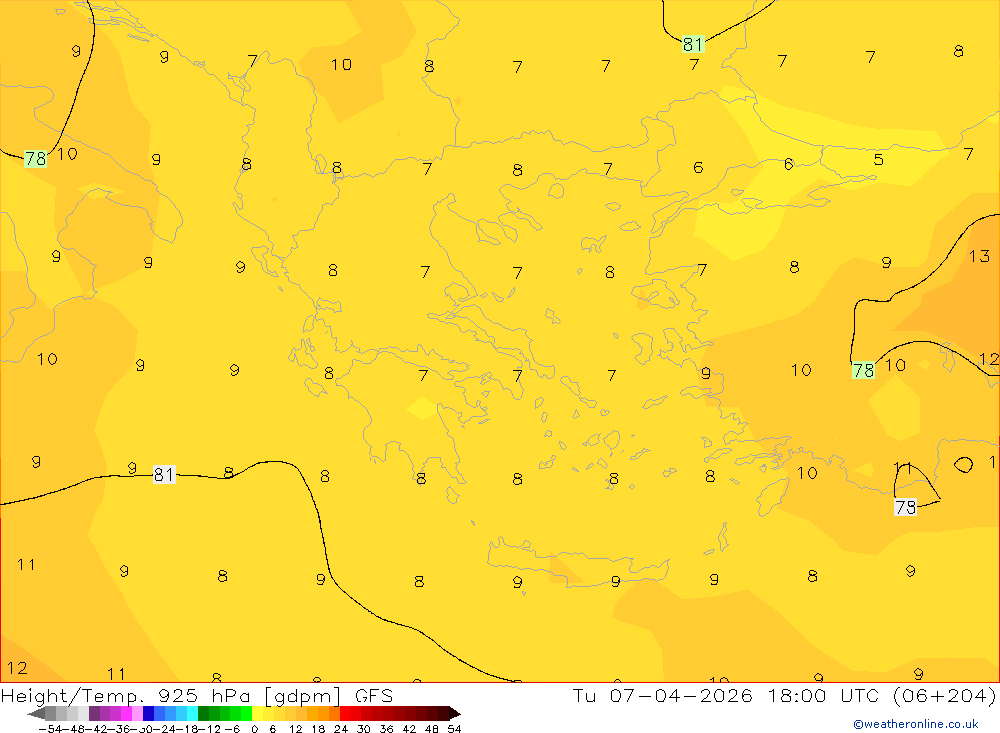
Task: Click the right arrow end of color scale
Action: pos(455,714)
